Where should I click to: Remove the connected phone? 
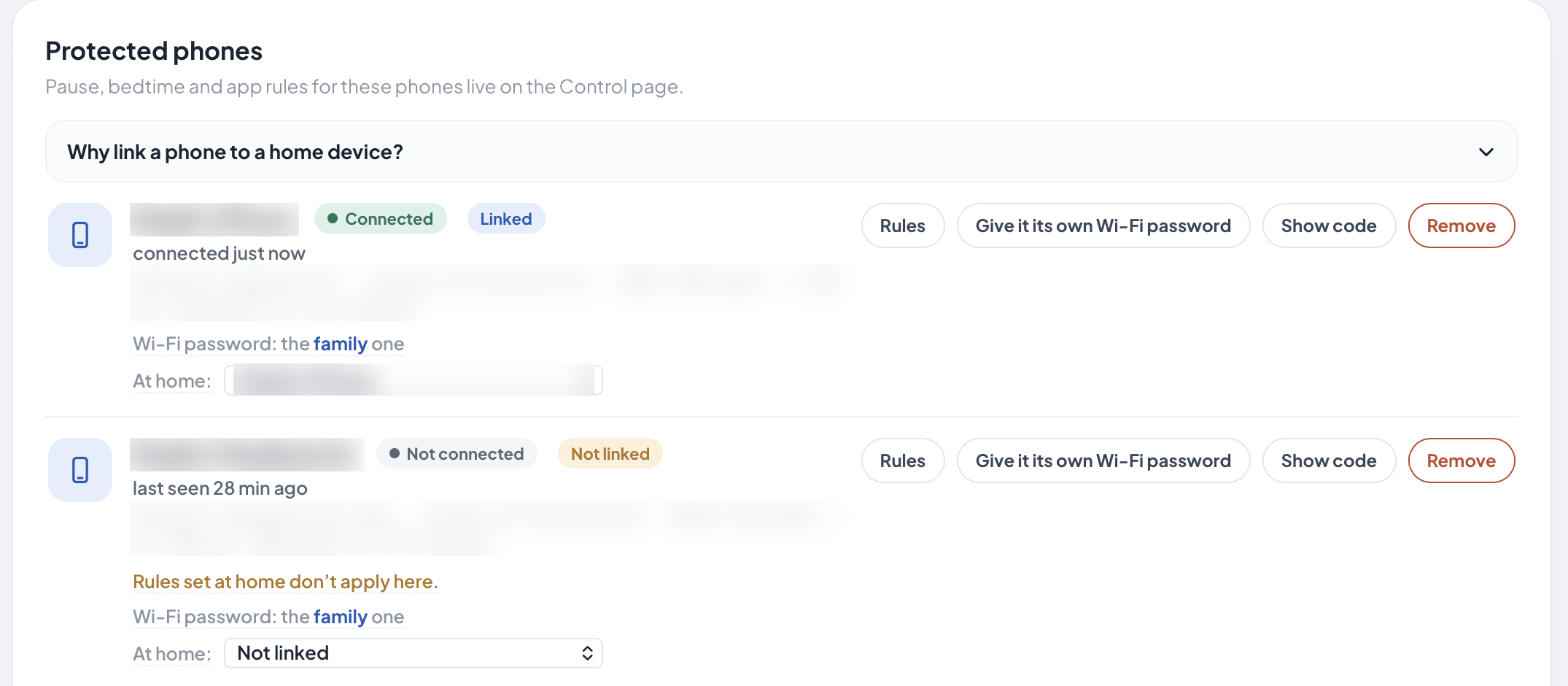click(x=1461, y=226)
